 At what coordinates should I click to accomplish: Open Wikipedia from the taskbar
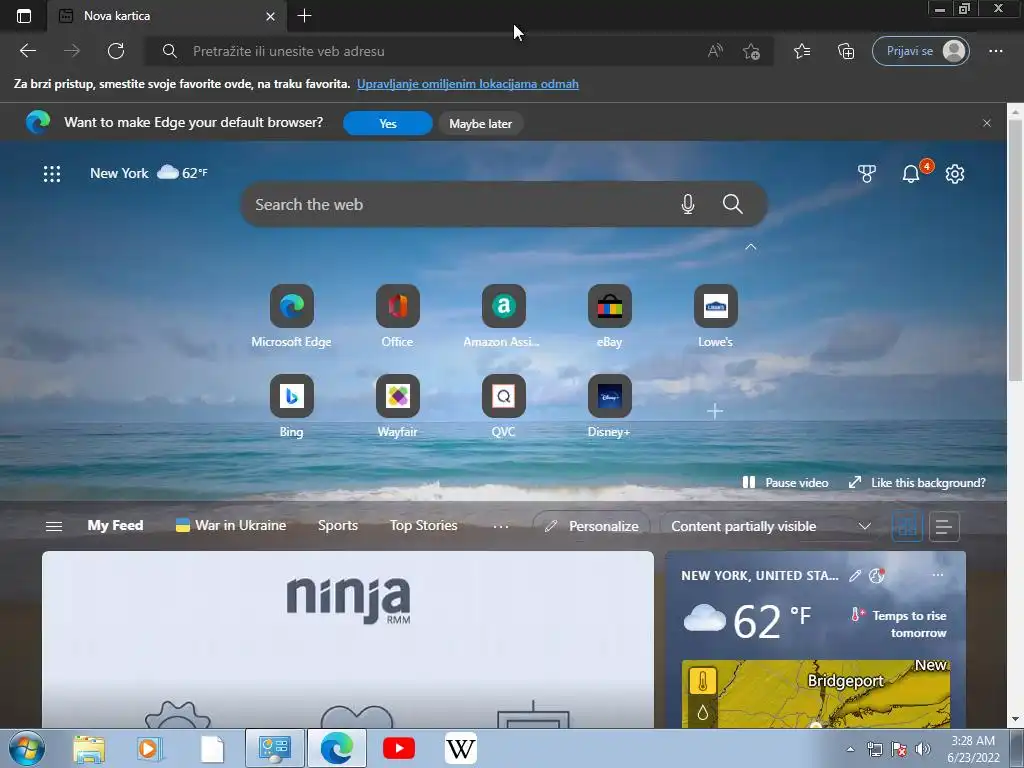(x=461, y=748)
